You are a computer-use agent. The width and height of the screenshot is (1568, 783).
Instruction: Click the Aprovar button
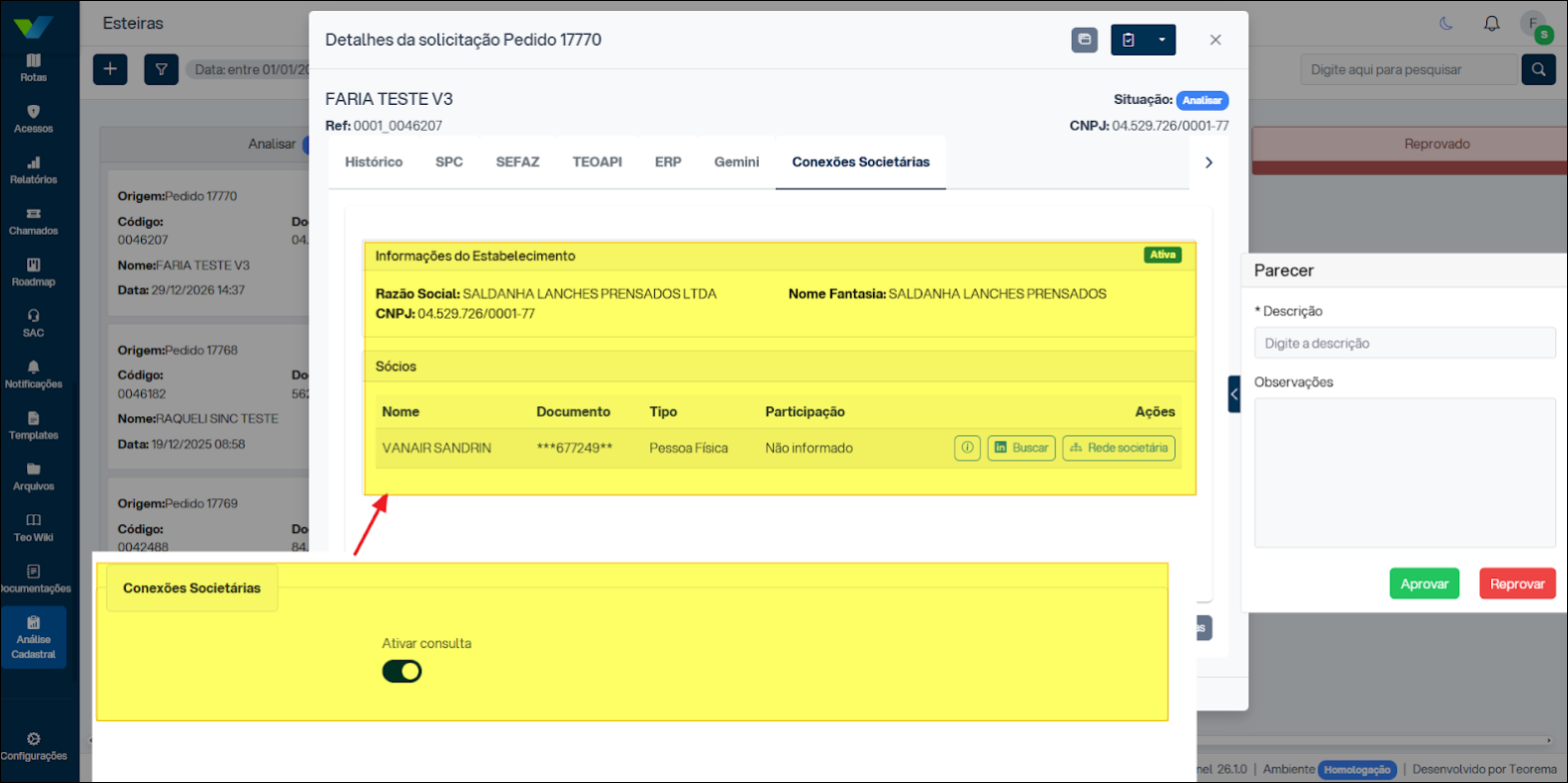(x=1424, y=583)
